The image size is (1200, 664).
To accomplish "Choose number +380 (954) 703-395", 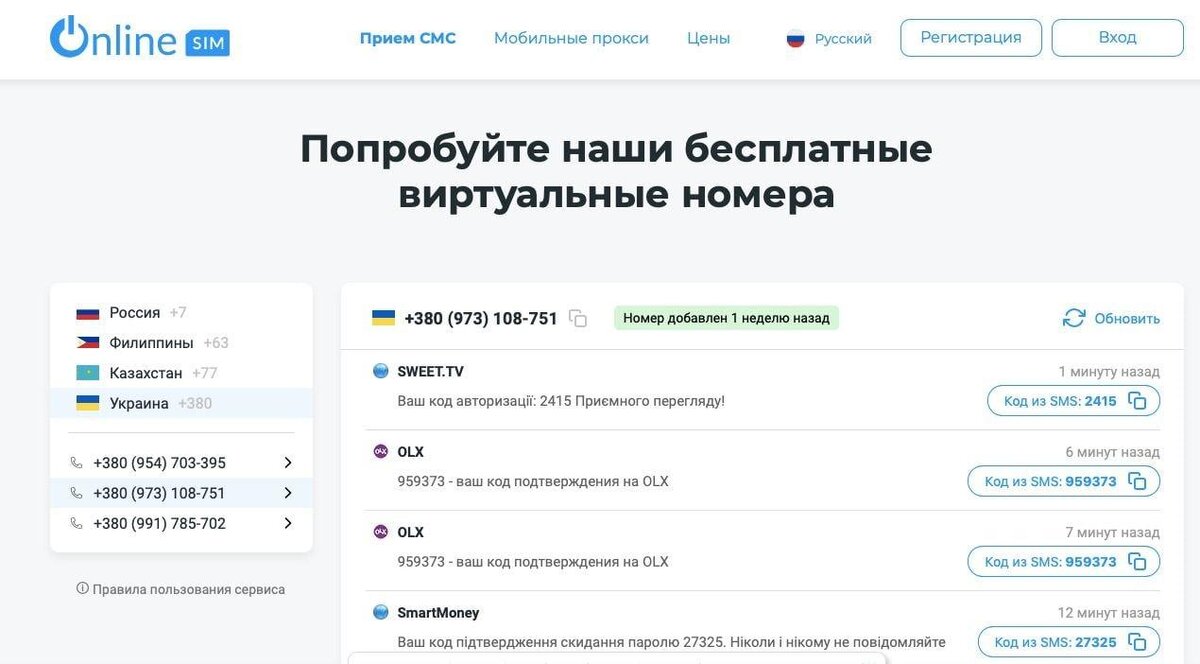I will tap(181, 463).
